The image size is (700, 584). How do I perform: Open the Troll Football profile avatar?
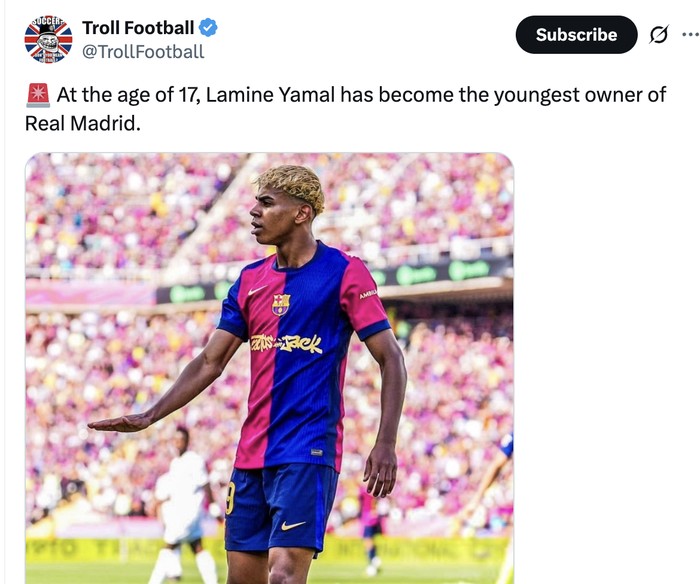pos(48,39)
